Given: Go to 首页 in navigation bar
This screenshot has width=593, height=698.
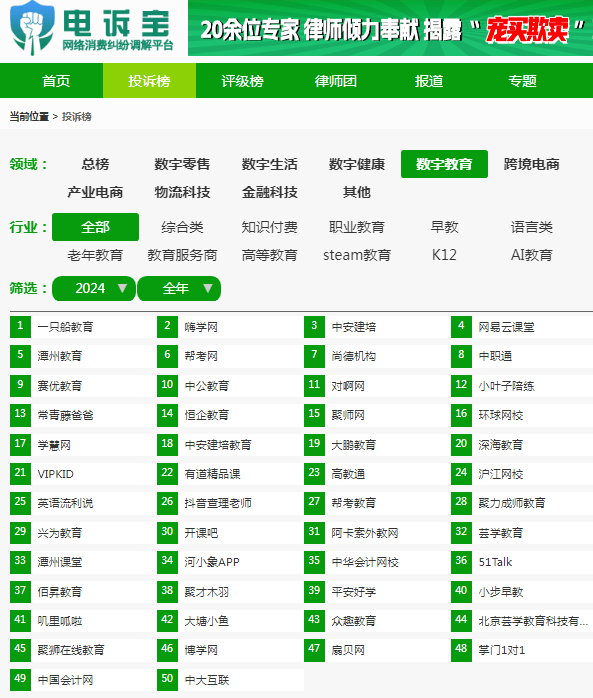Looking at the screenshot, I should point(56,81).
